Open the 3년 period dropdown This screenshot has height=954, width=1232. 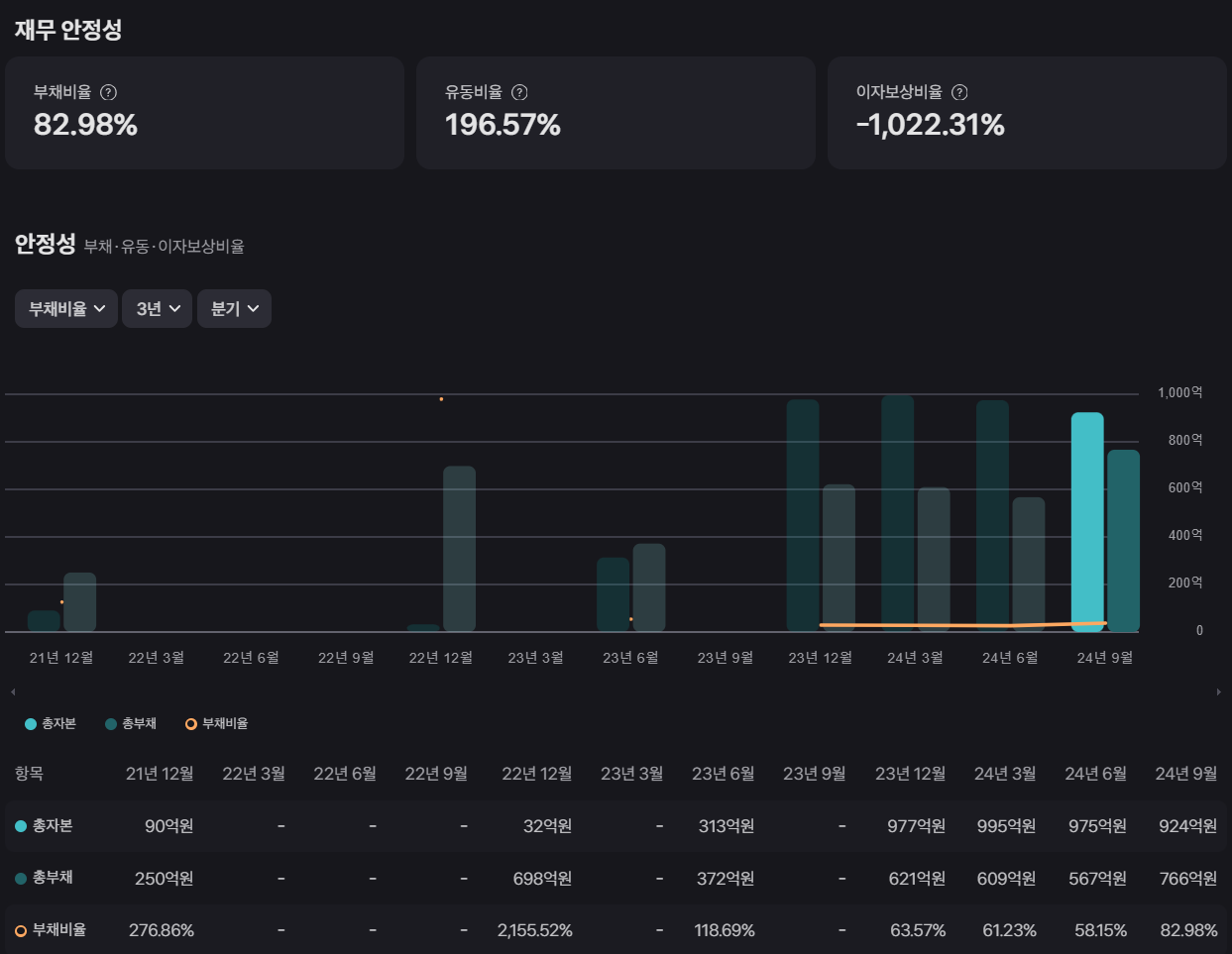[x=158, y=309]
